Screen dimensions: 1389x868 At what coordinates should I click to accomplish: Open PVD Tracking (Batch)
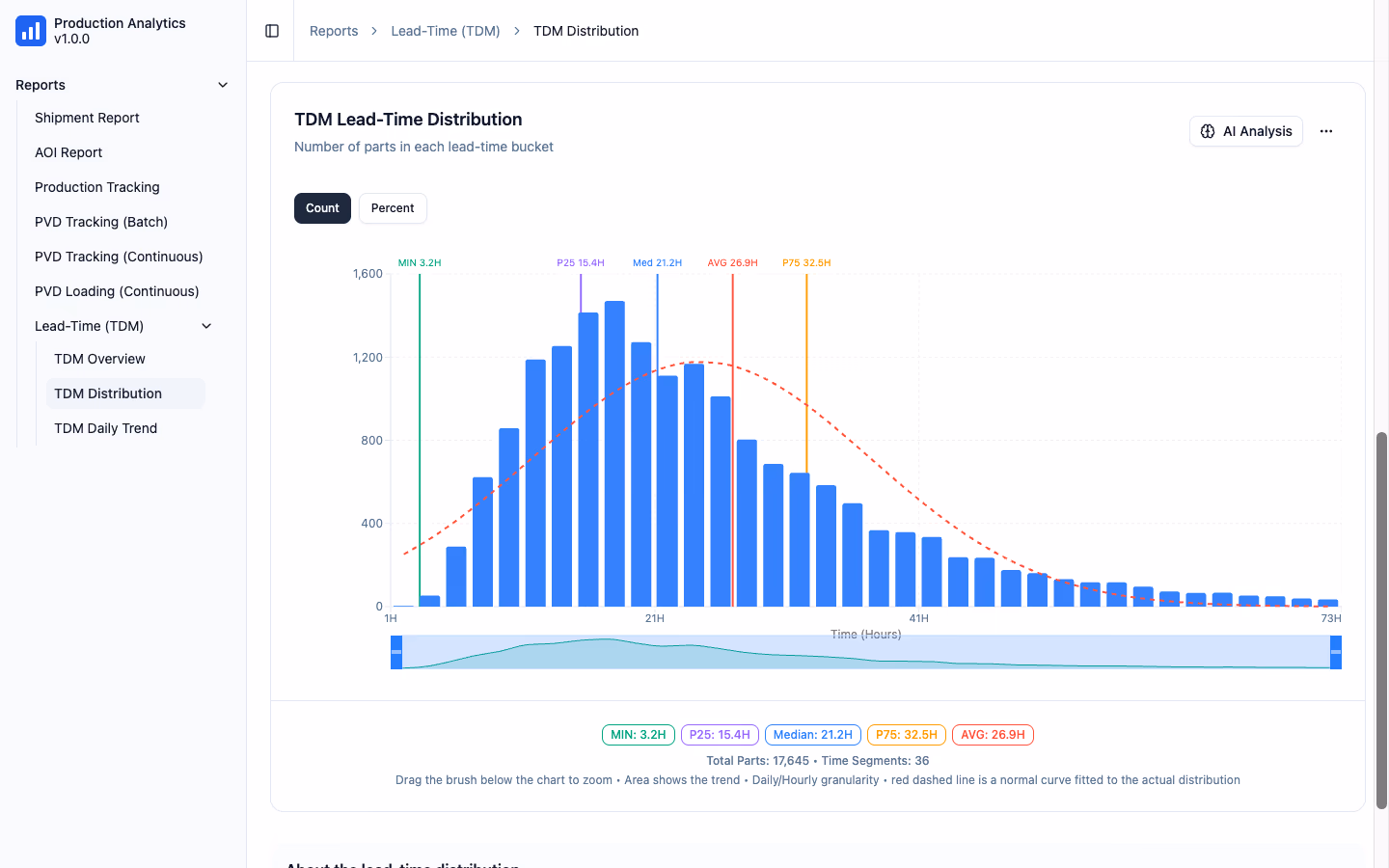101,222
